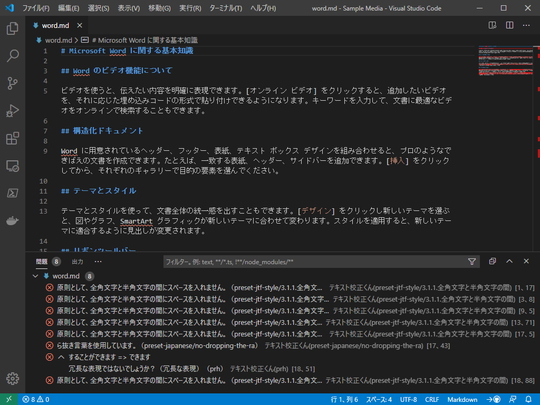
Task: Open the filter options funnel icon
Action: 472,262
